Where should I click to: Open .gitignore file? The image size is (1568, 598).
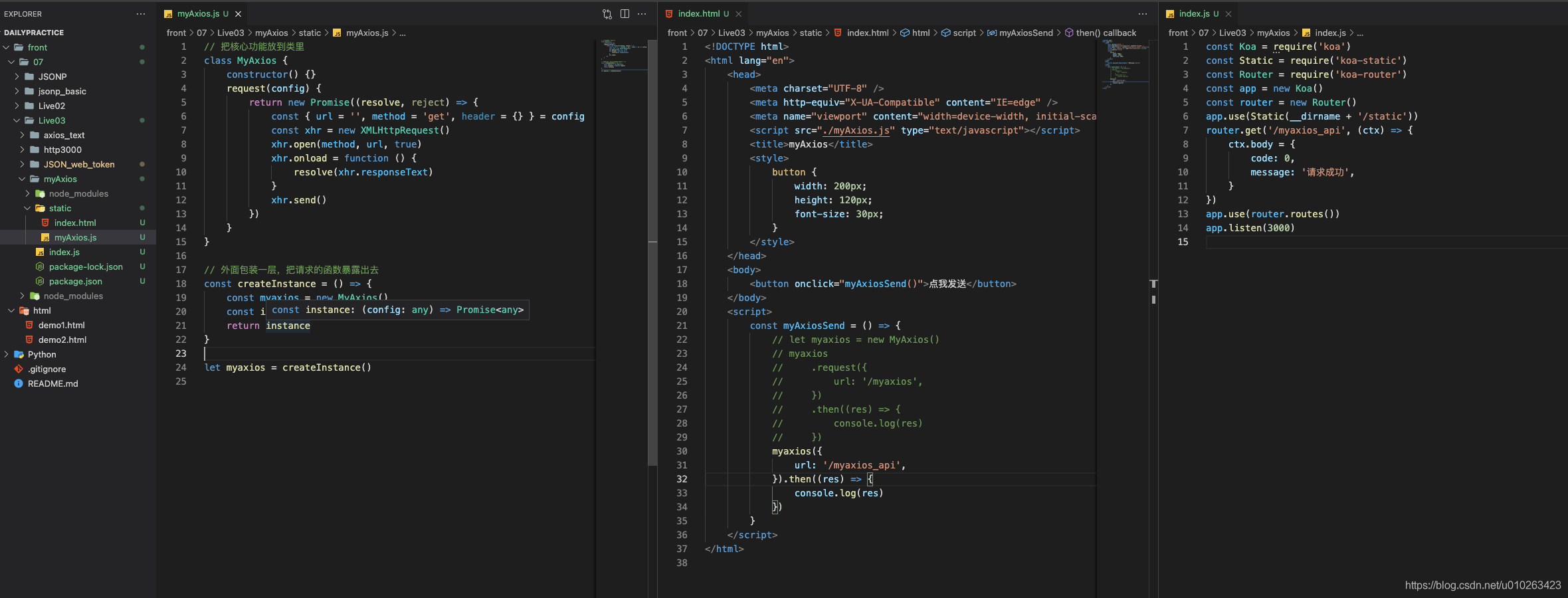click(78, 369)
